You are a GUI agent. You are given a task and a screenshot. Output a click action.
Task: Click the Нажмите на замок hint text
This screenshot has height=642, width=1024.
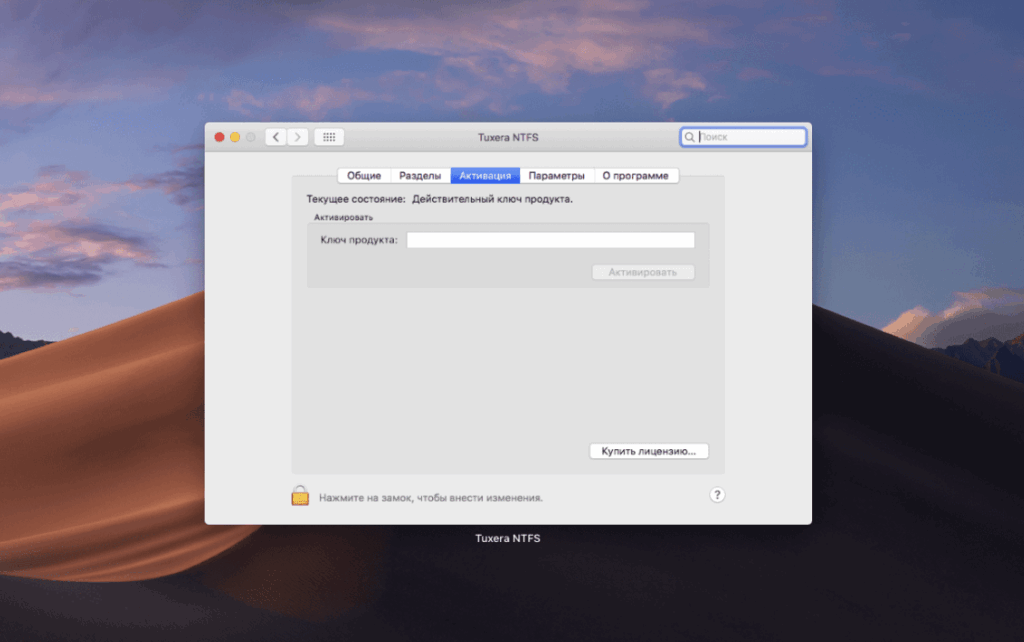tap(431, 498)
